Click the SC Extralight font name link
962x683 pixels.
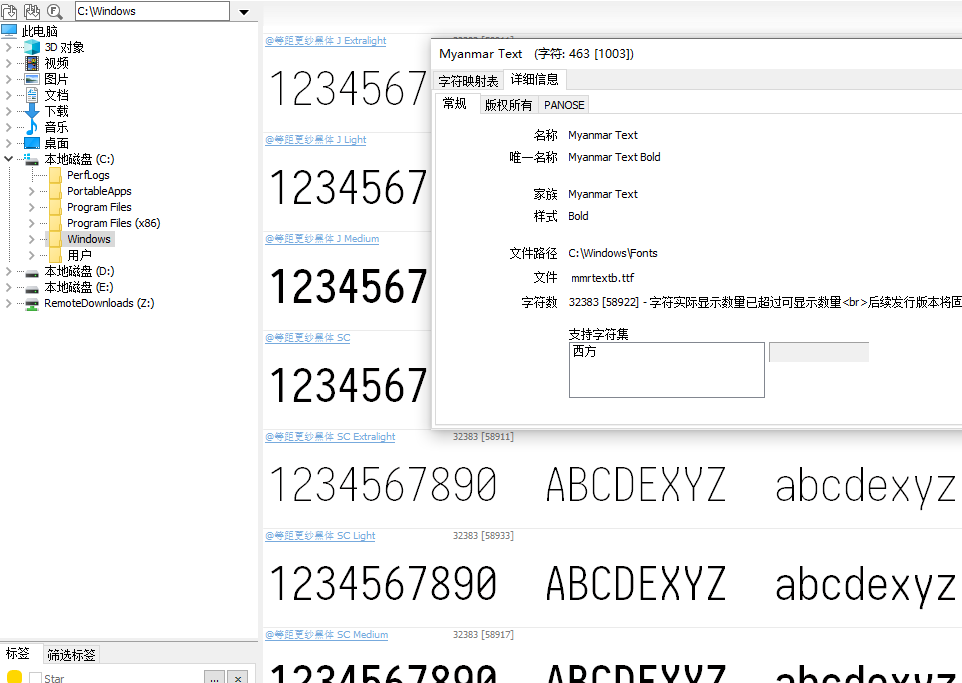point(330,437)
